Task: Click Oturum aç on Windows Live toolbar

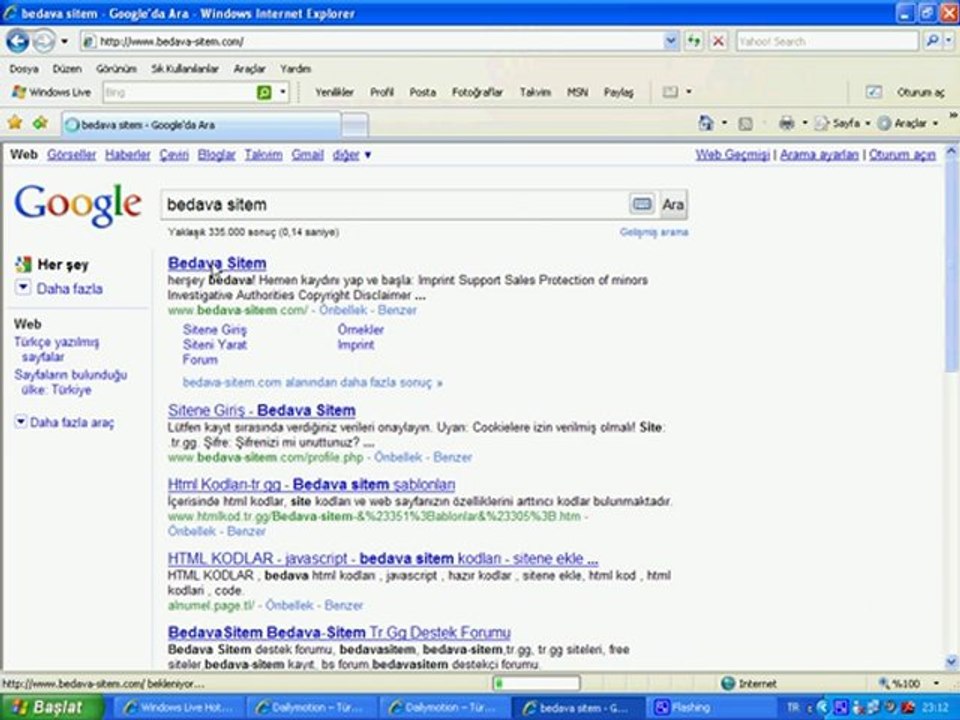Action: (x=920, y=92)
